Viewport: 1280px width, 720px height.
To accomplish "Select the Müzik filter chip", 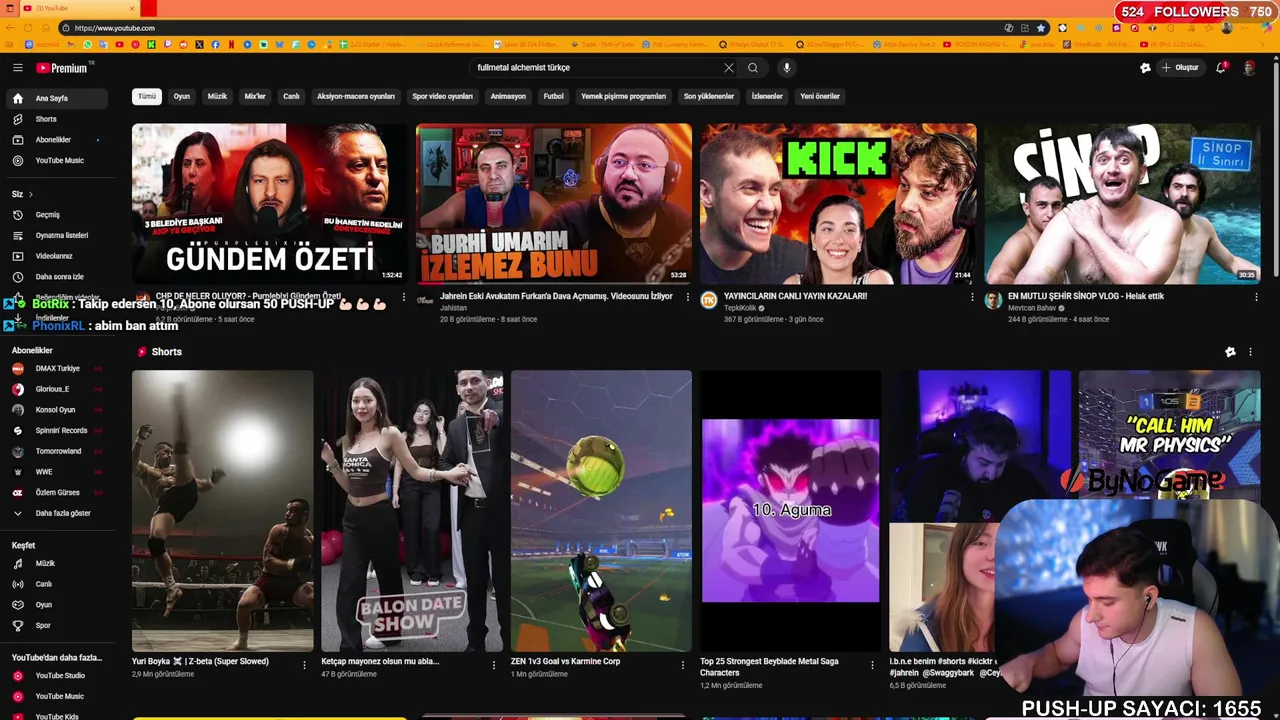I will [217, 96].
